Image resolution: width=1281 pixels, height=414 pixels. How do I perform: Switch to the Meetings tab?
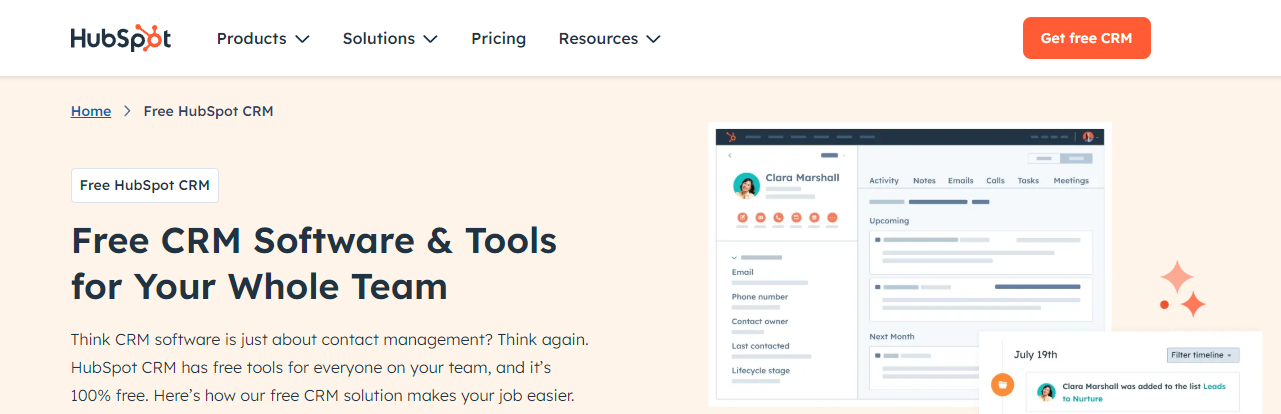tap(1071, 181)
